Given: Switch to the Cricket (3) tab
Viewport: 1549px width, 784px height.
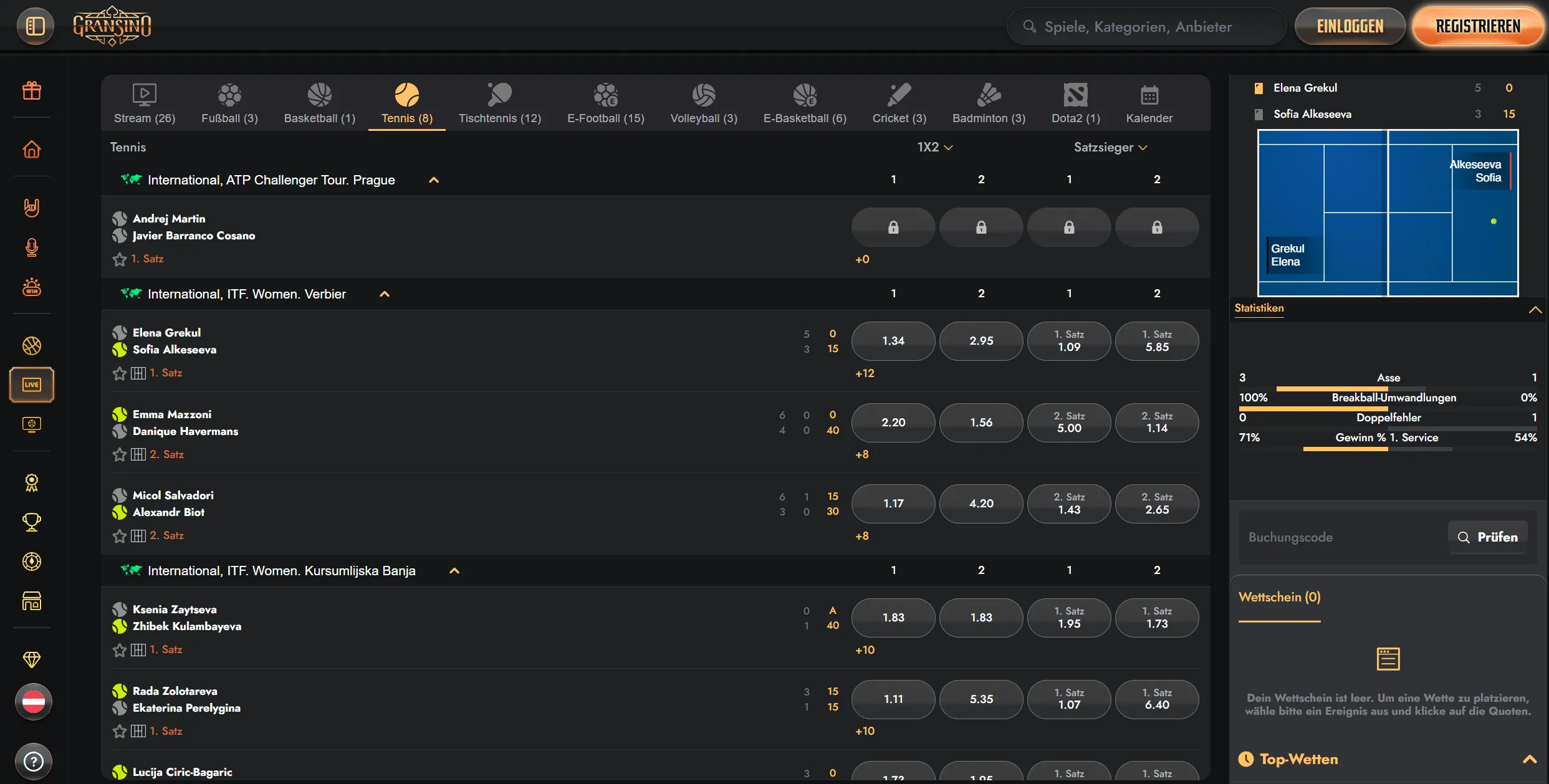Looking at the screenshot, I should [899, 104].
